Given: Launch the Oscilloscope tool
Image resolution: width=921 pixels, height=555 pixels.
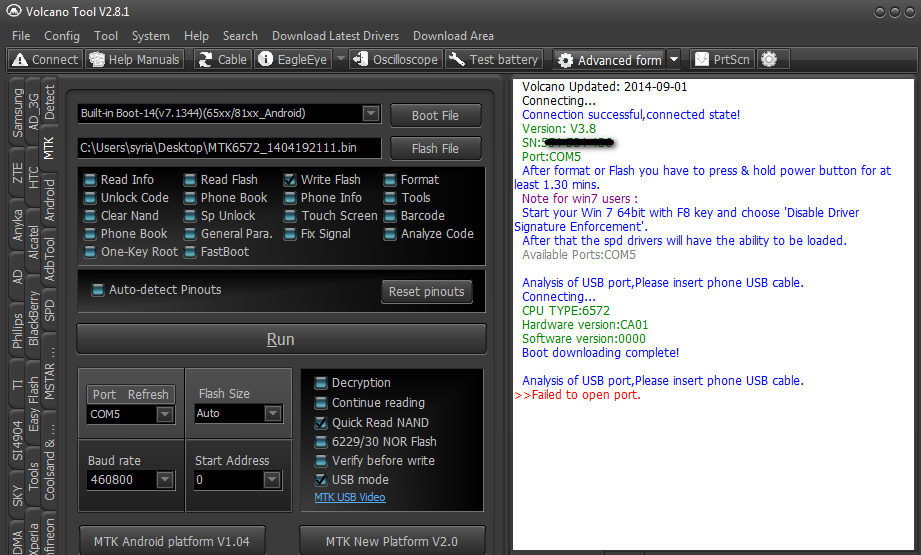Looking at the screenshot, I should 396,59.
